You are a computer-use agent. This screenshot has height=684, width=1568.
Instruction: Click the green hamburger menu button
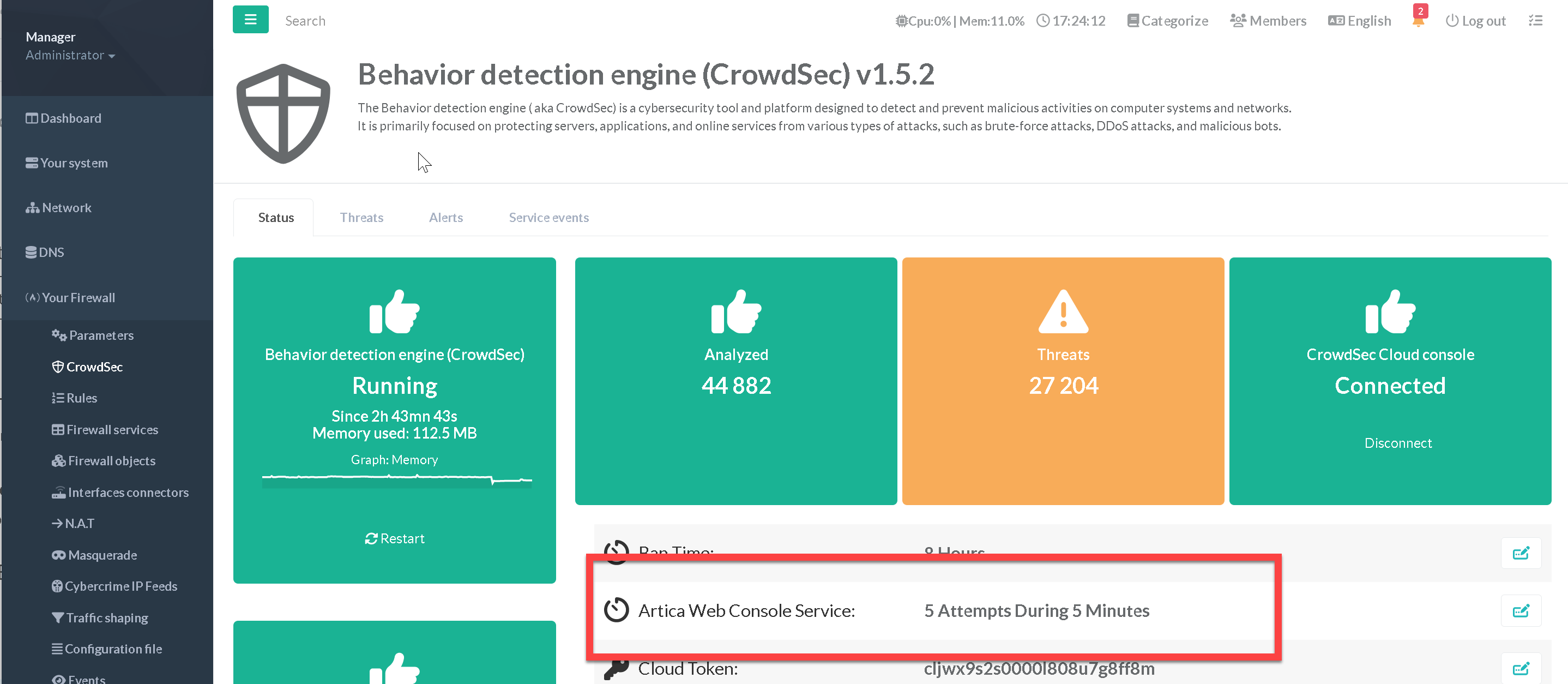click(250, 20)
